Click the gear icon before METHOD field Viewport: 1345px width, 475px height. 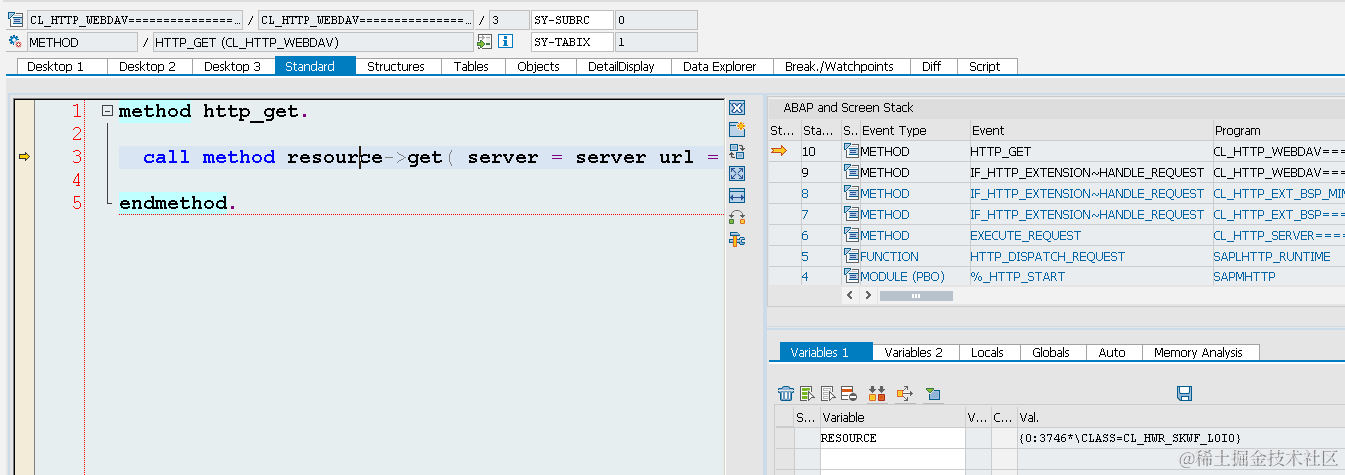pyautogui.click(x=15, y=42)
